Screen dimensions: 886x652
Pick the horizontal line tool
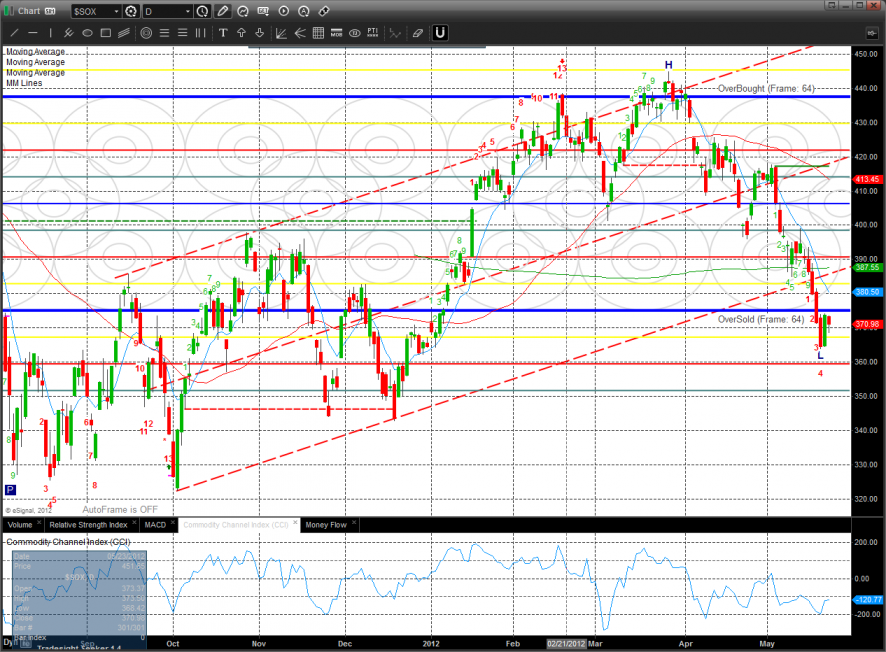pos(33,33)
